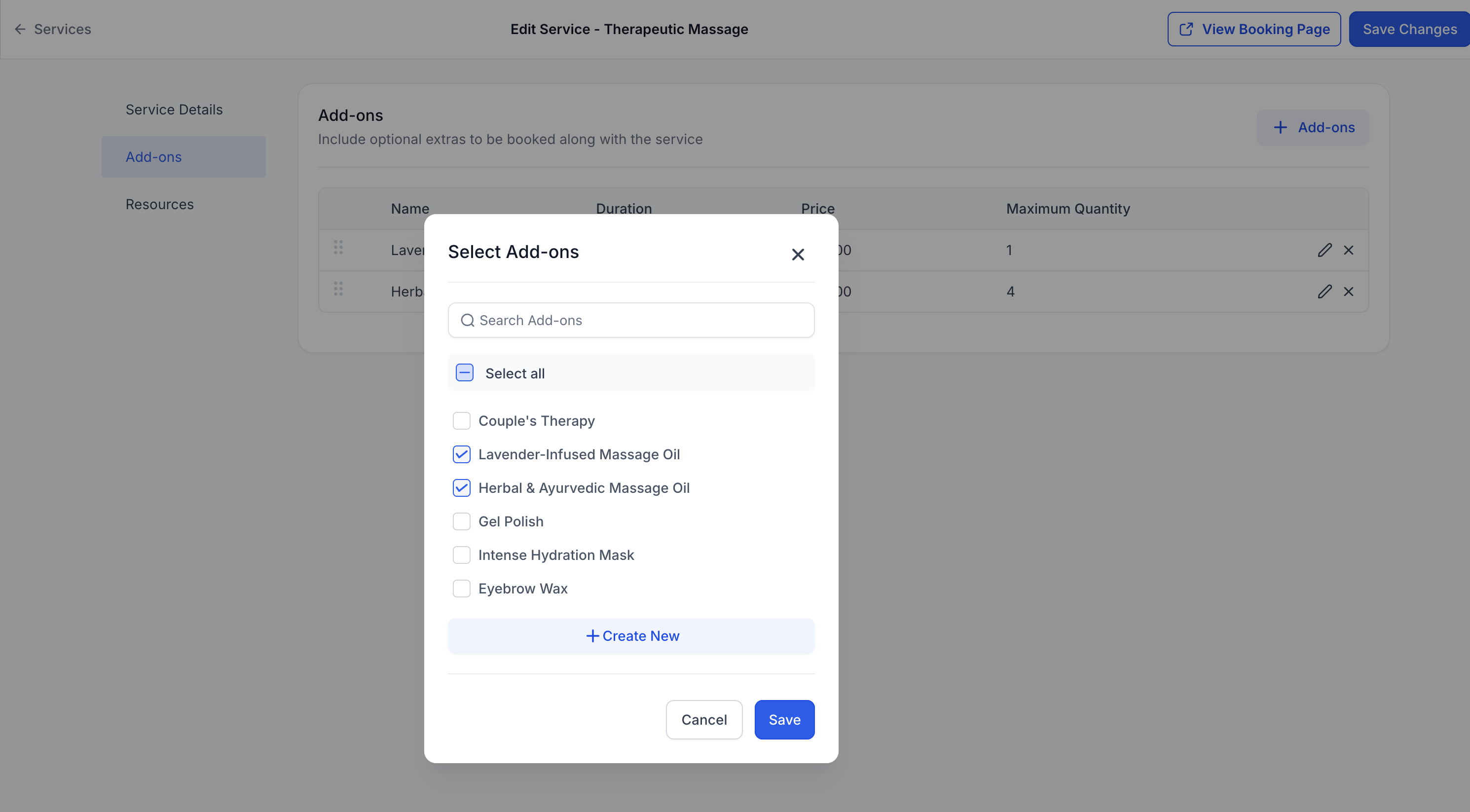Remove the Herbal add-on with X icon
1470x812 pixels.
pos(1349,292)
